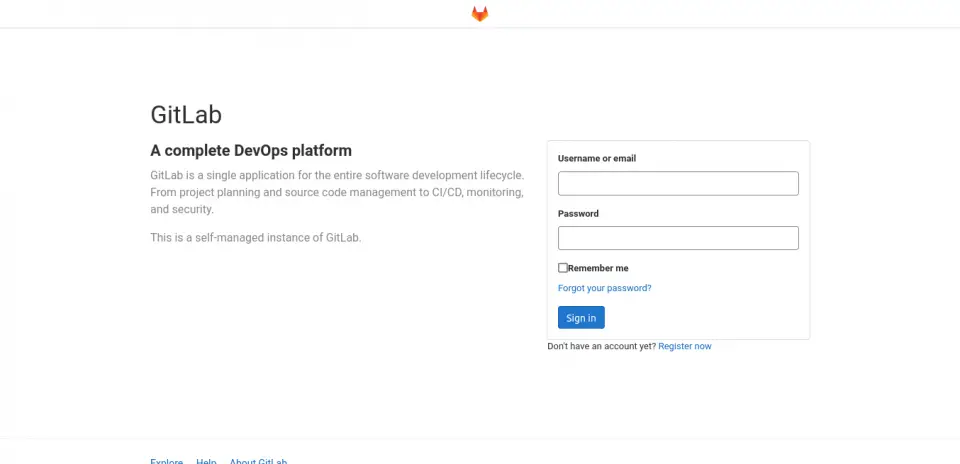
Task: Click the 'Username or email' label
Action: [x=597, y=158]
